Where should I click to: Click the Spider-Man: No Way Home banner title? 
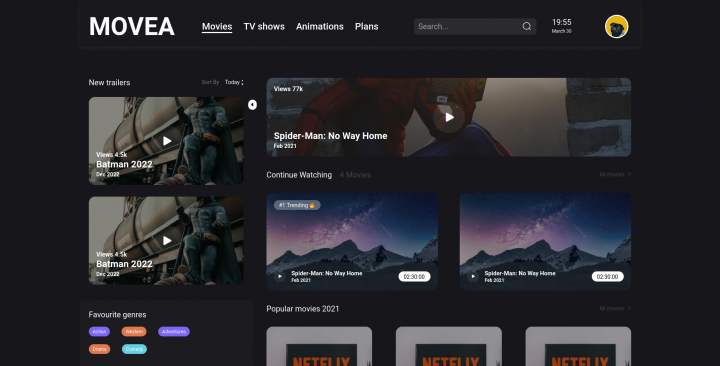coord(330,136)
